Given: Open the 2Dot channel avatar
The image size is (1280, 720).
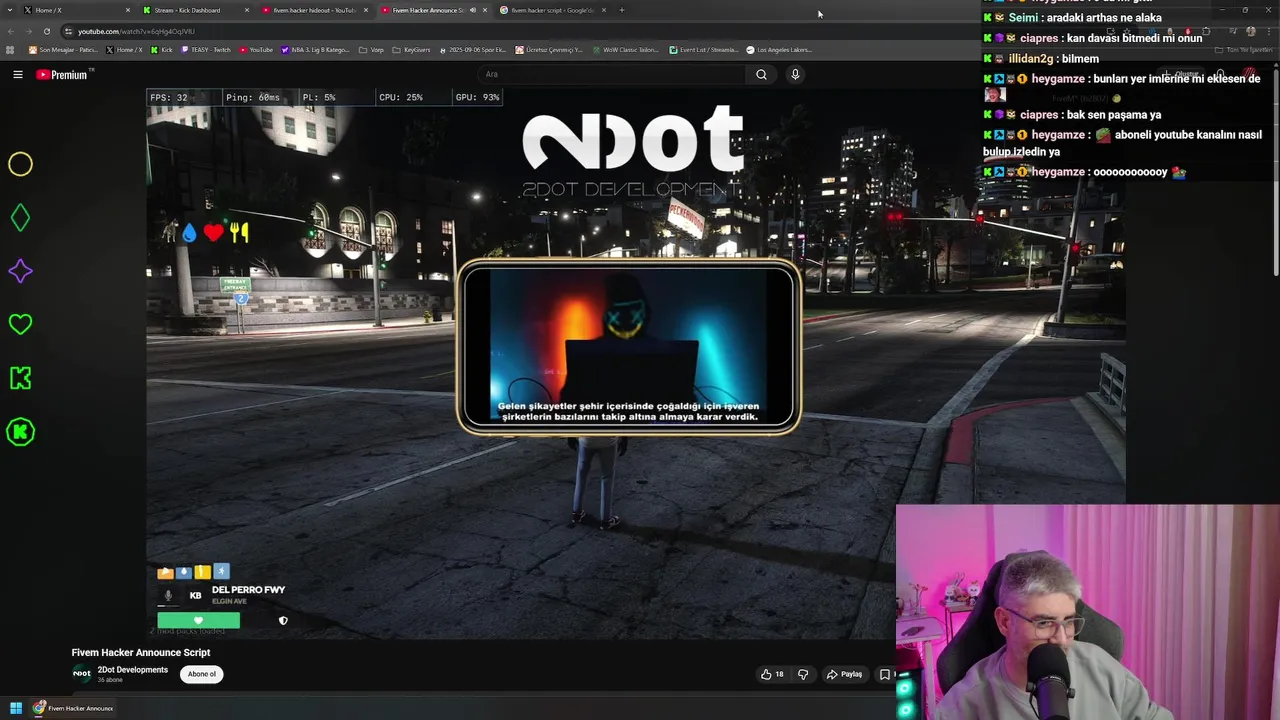Looking at the screenshot, I should pyautogui.click(x=82, y=674).
